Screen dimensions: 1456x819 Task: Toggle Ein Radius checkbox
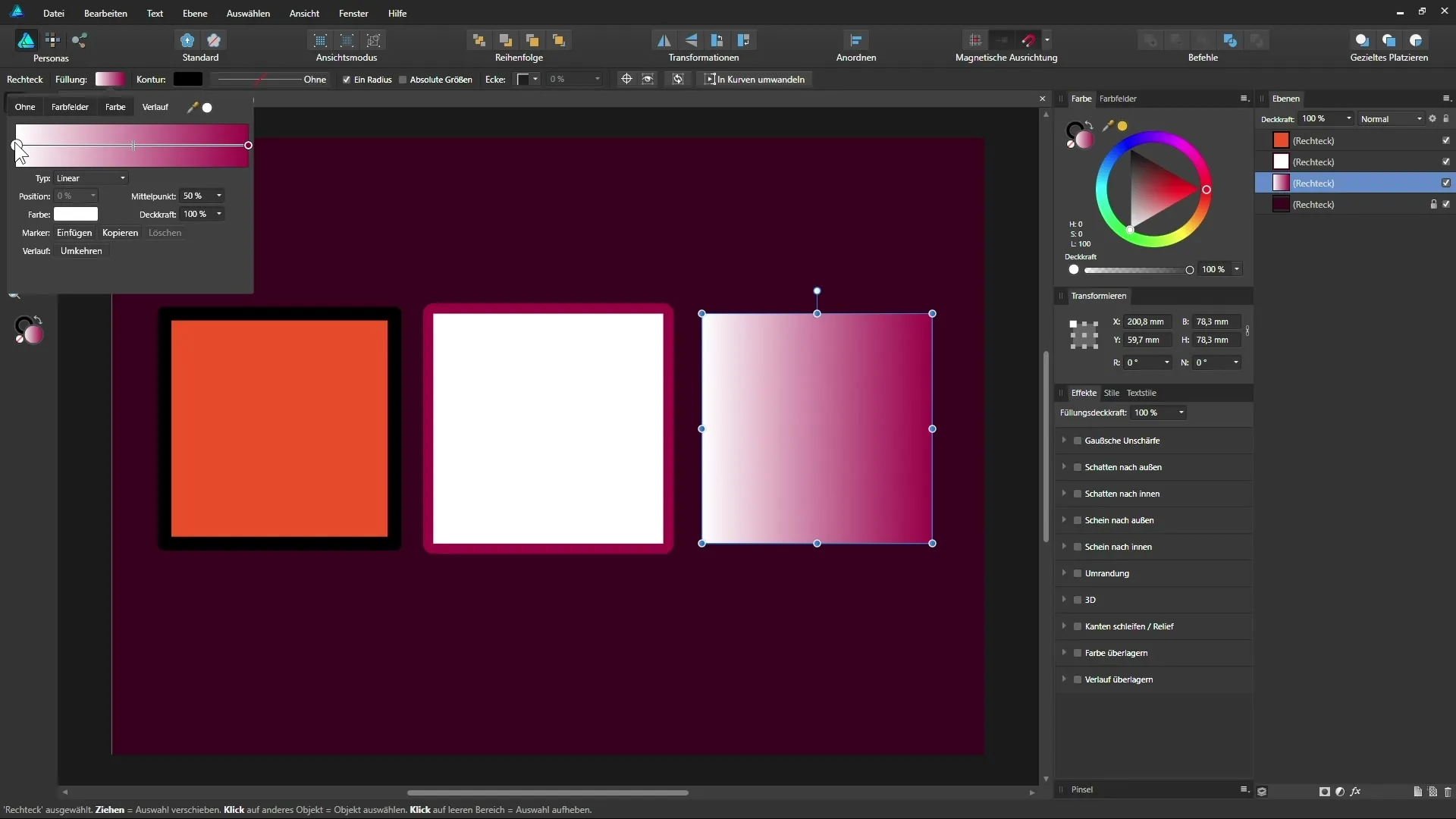pyautogui.click(x=347, y=80)
